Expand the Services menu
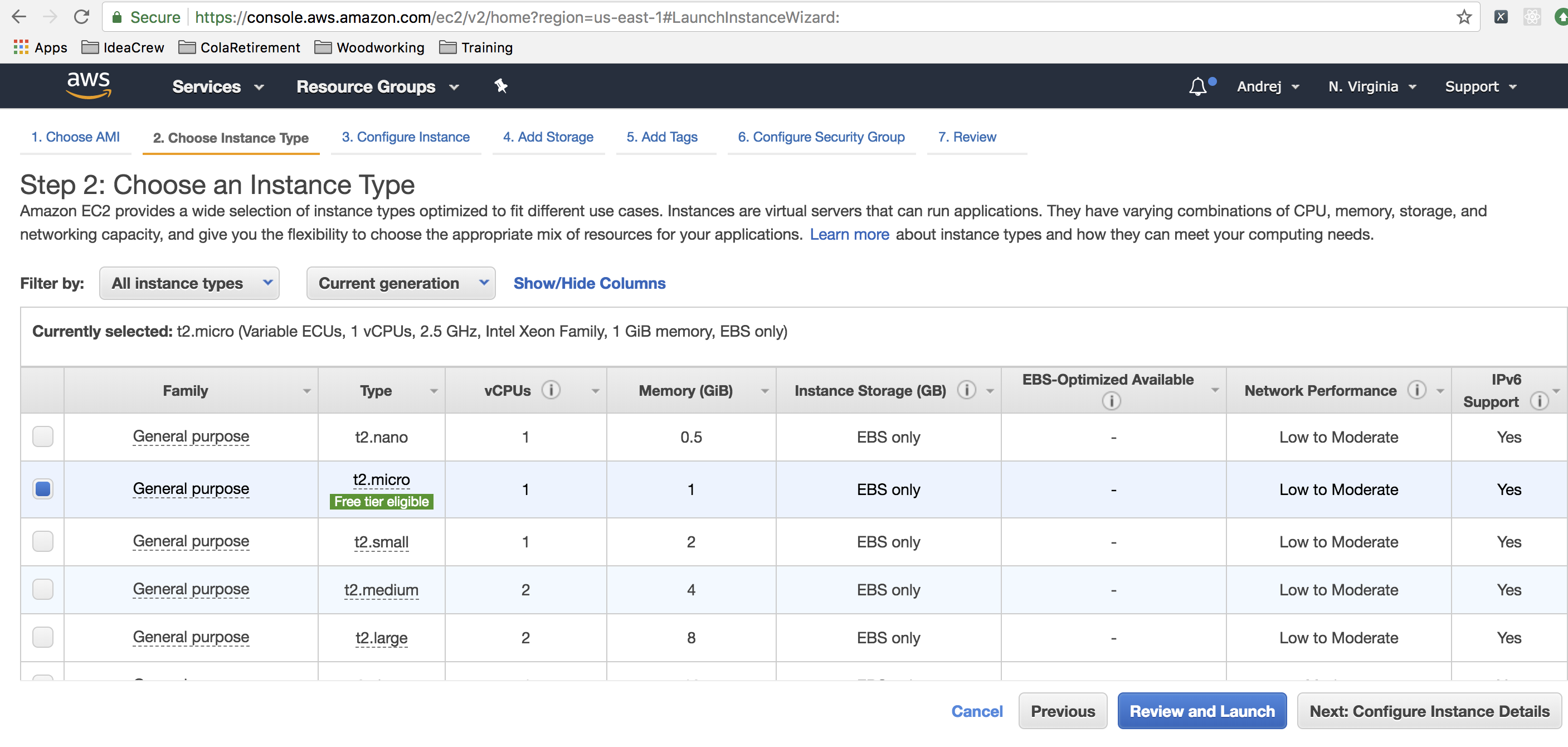1568x747 pixels. pos(218,86)
